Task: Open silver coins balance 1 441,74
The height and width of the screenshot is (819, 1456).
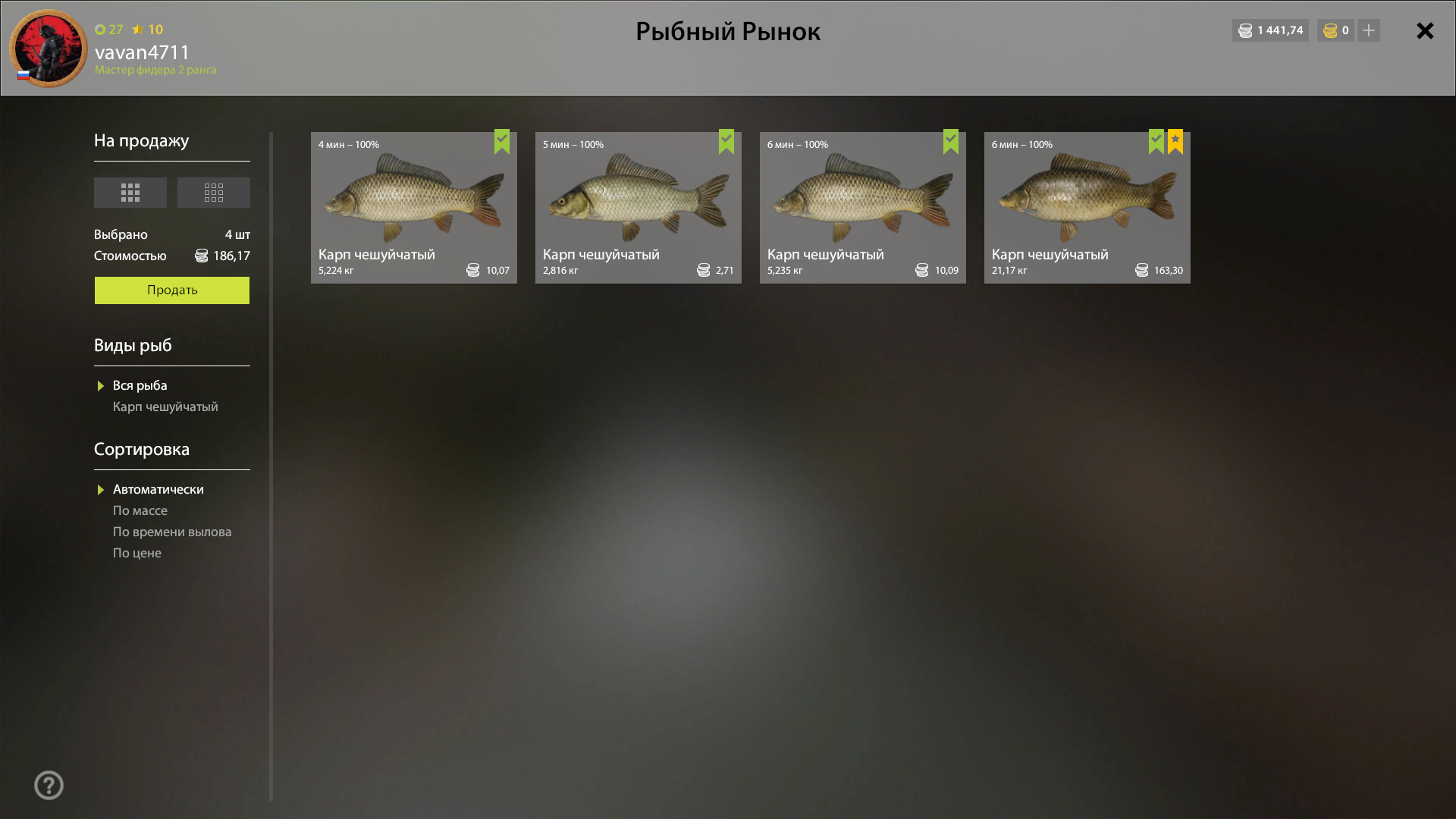Action: tap(1270, 30)
